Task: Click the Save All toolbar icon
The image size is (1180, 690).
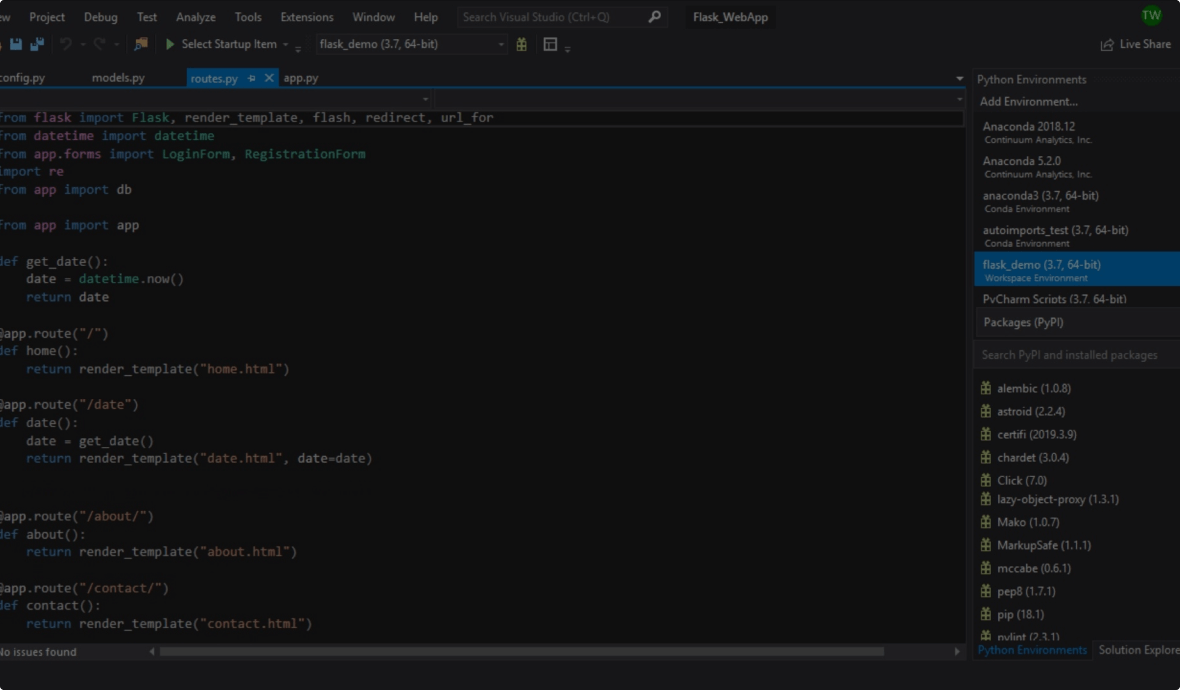Action: [x=37, y=45]
